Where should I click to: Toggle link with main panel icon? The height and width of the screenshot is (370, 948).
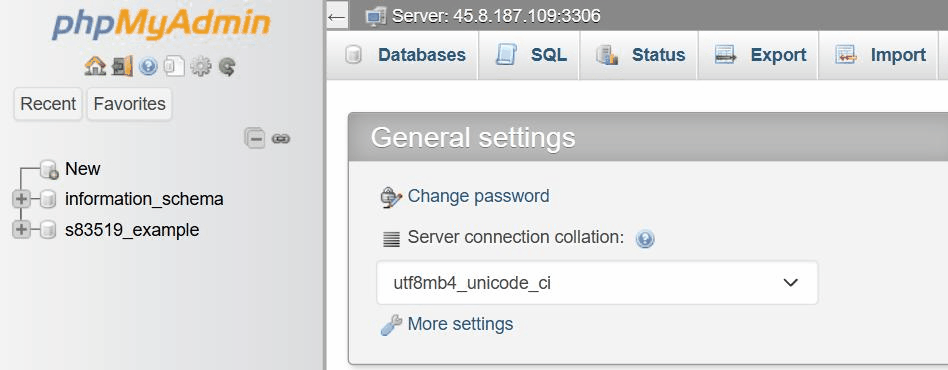281,139
